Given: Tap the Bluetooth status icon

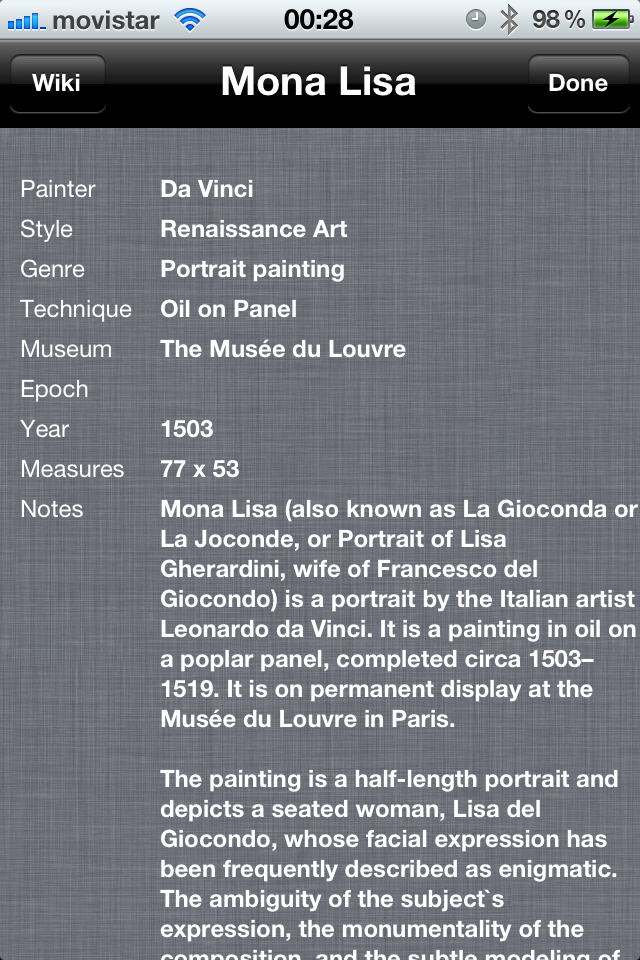Looking at the screenshot, I should tap(509, 19).
